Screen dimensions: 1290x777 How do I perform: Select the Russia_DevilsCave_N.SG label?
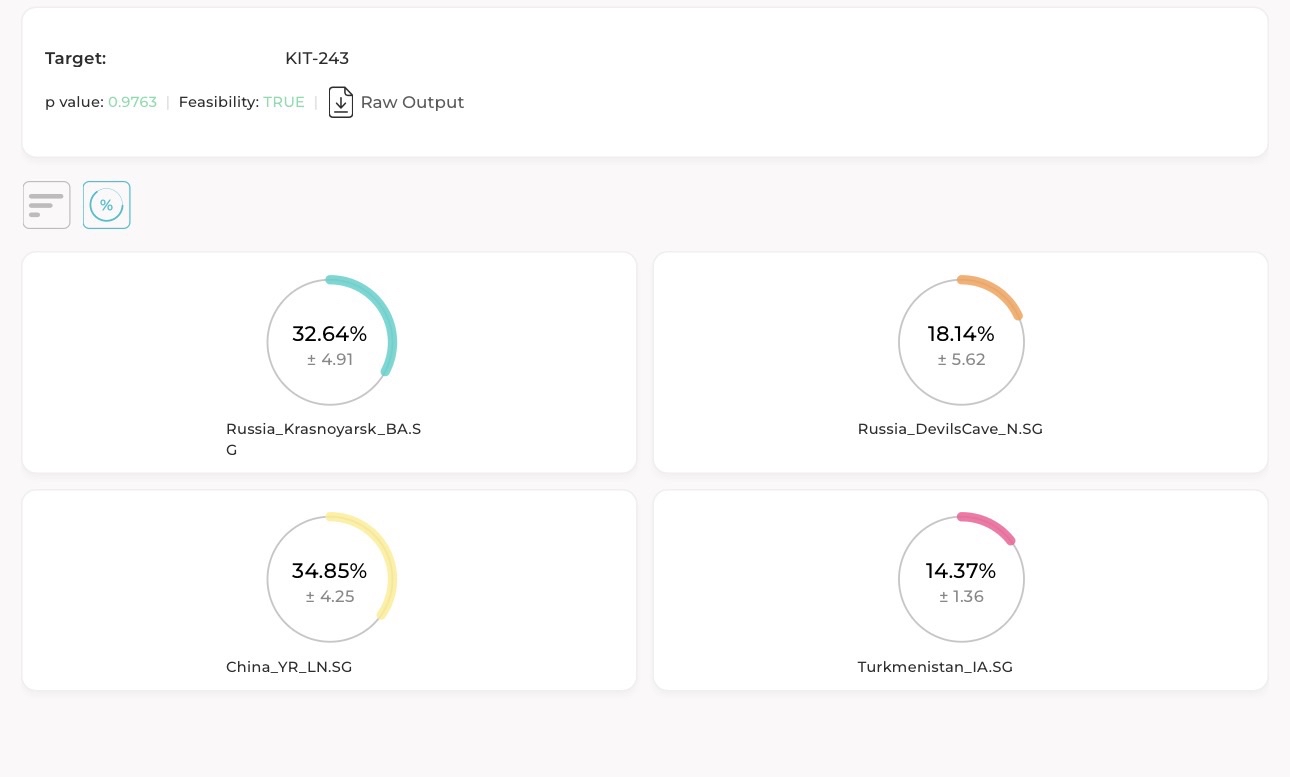[950, 429]
